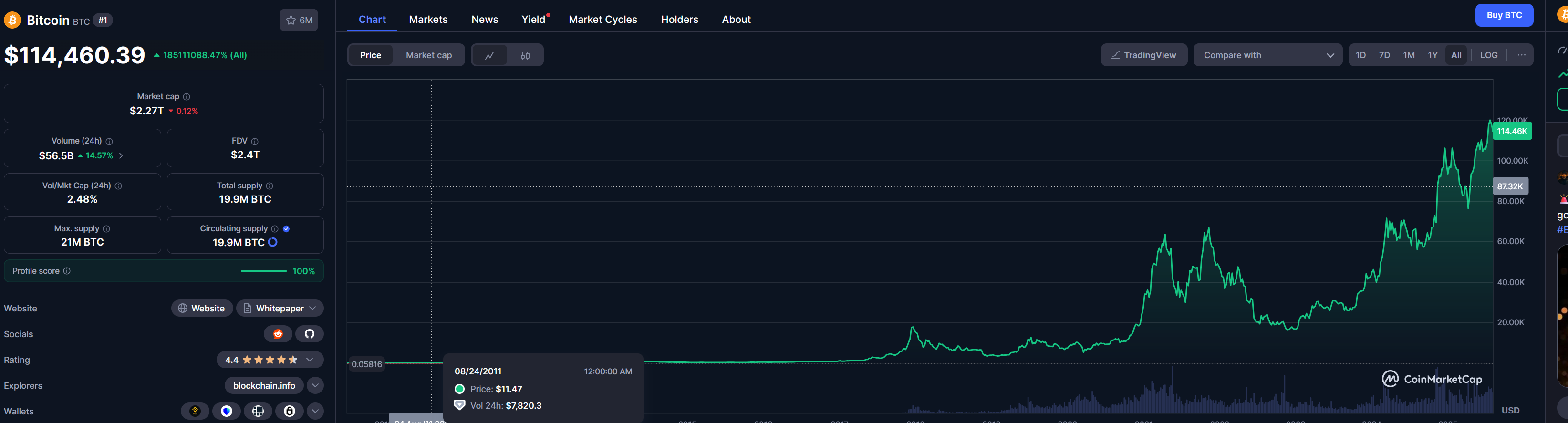The image size is (1568, 423).
Task: Open the Markets tab
Action: click(x=428, y=20)
